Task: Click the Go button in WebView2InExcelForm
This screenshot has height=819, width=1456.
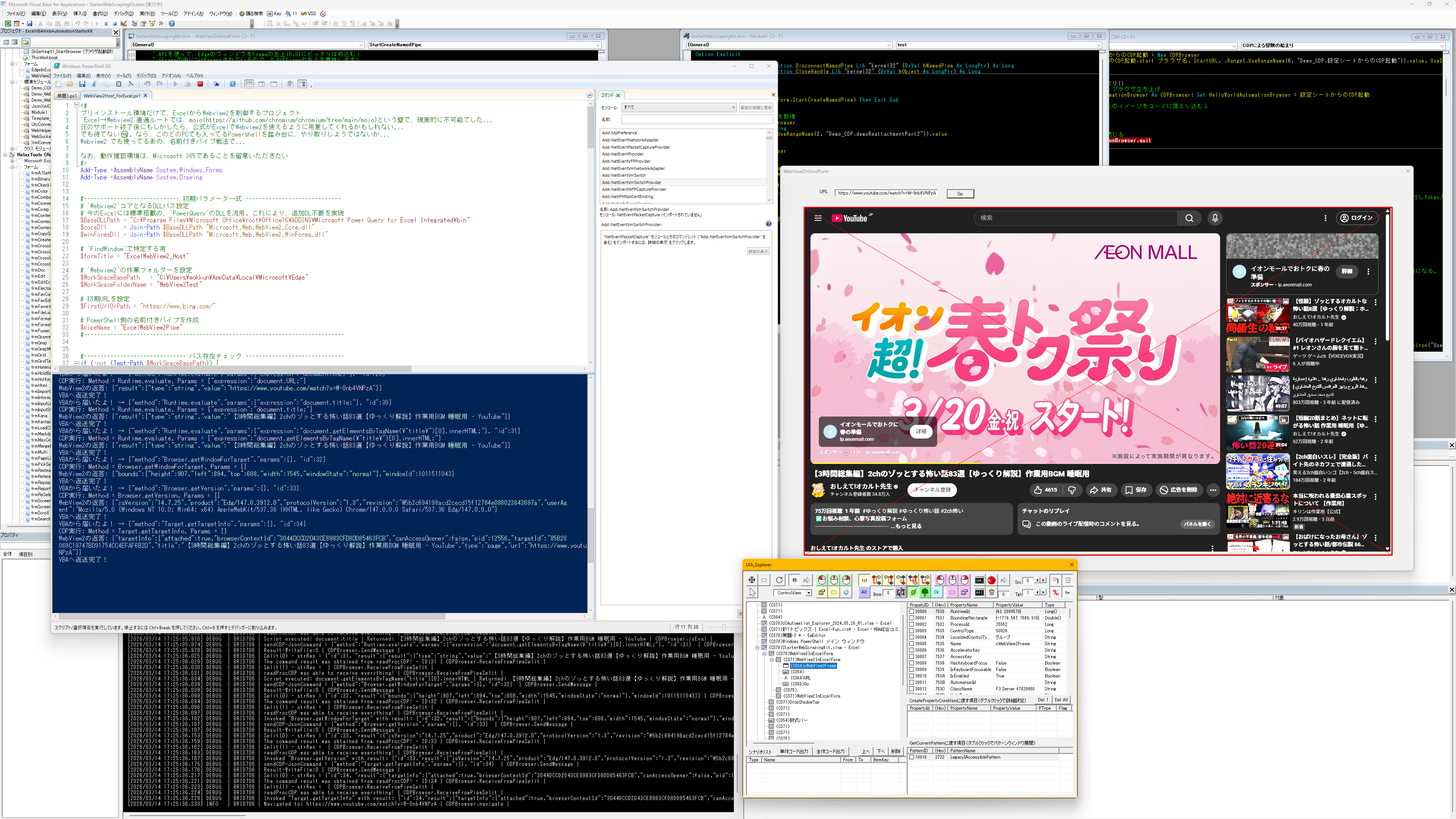Action: pyautogui.click(x=960, y=194)
